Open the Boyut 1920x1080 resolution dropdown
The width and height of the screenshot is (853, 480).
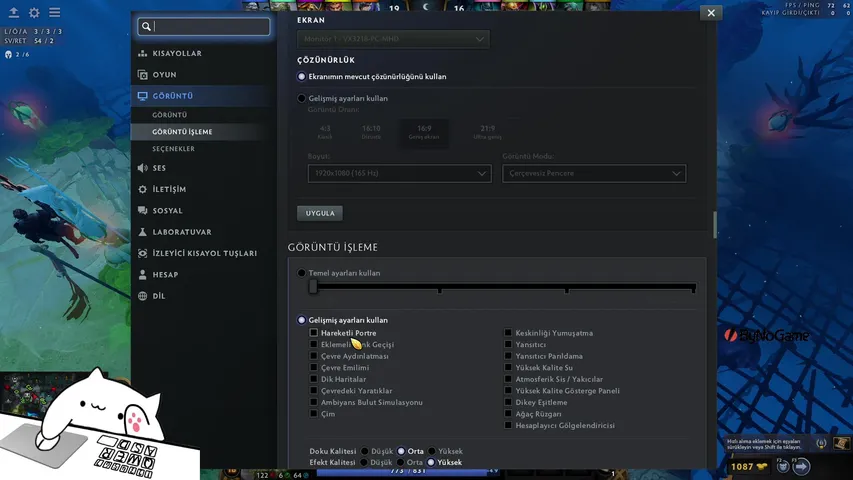(x=399, y=174)
